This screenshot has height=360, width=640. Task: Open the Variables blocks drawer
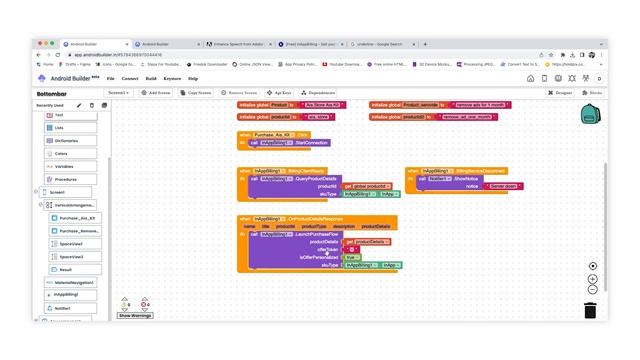point(71,167)
